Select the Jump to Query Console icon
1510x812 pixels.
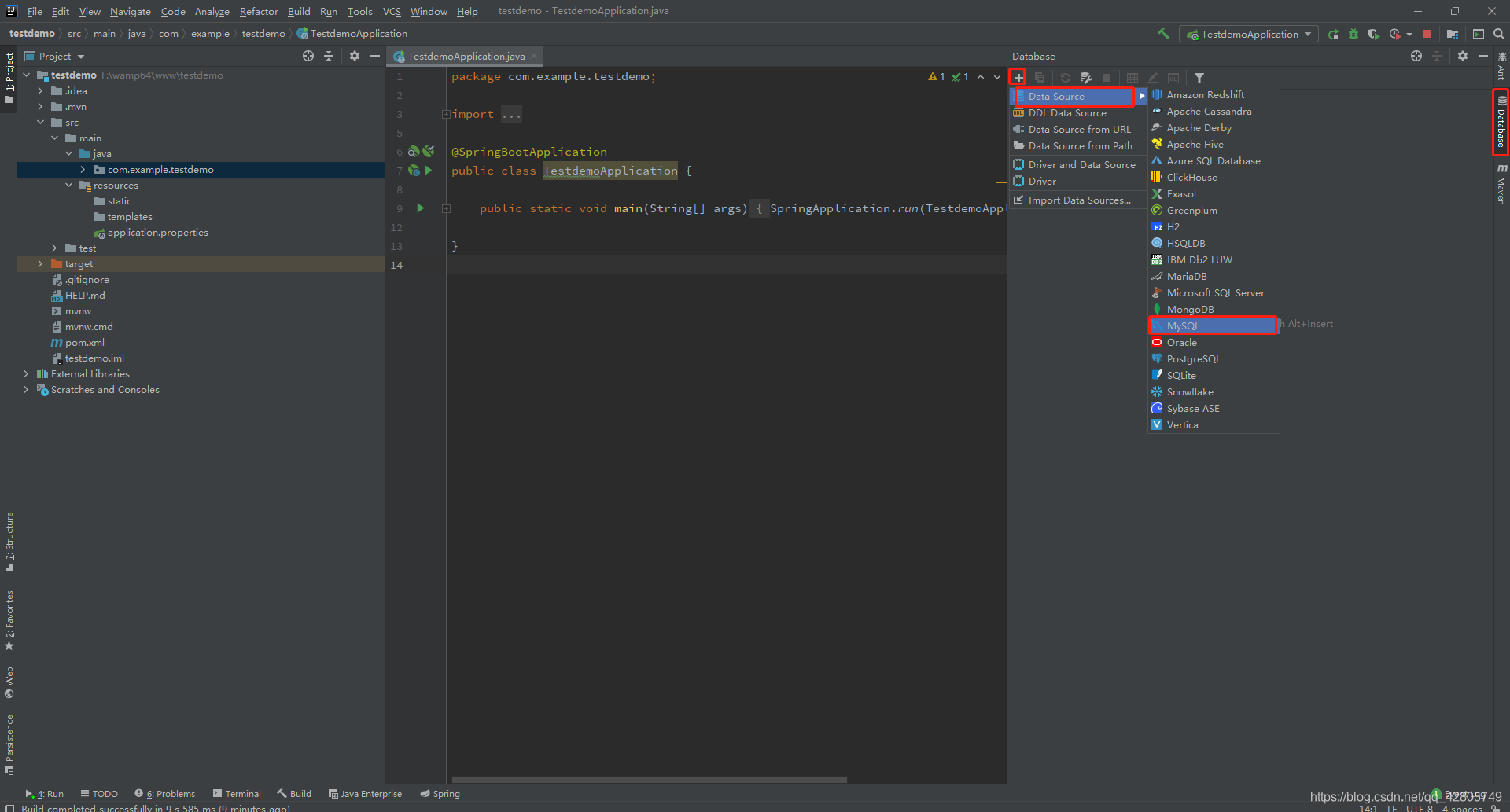(x=1173, y=78)
